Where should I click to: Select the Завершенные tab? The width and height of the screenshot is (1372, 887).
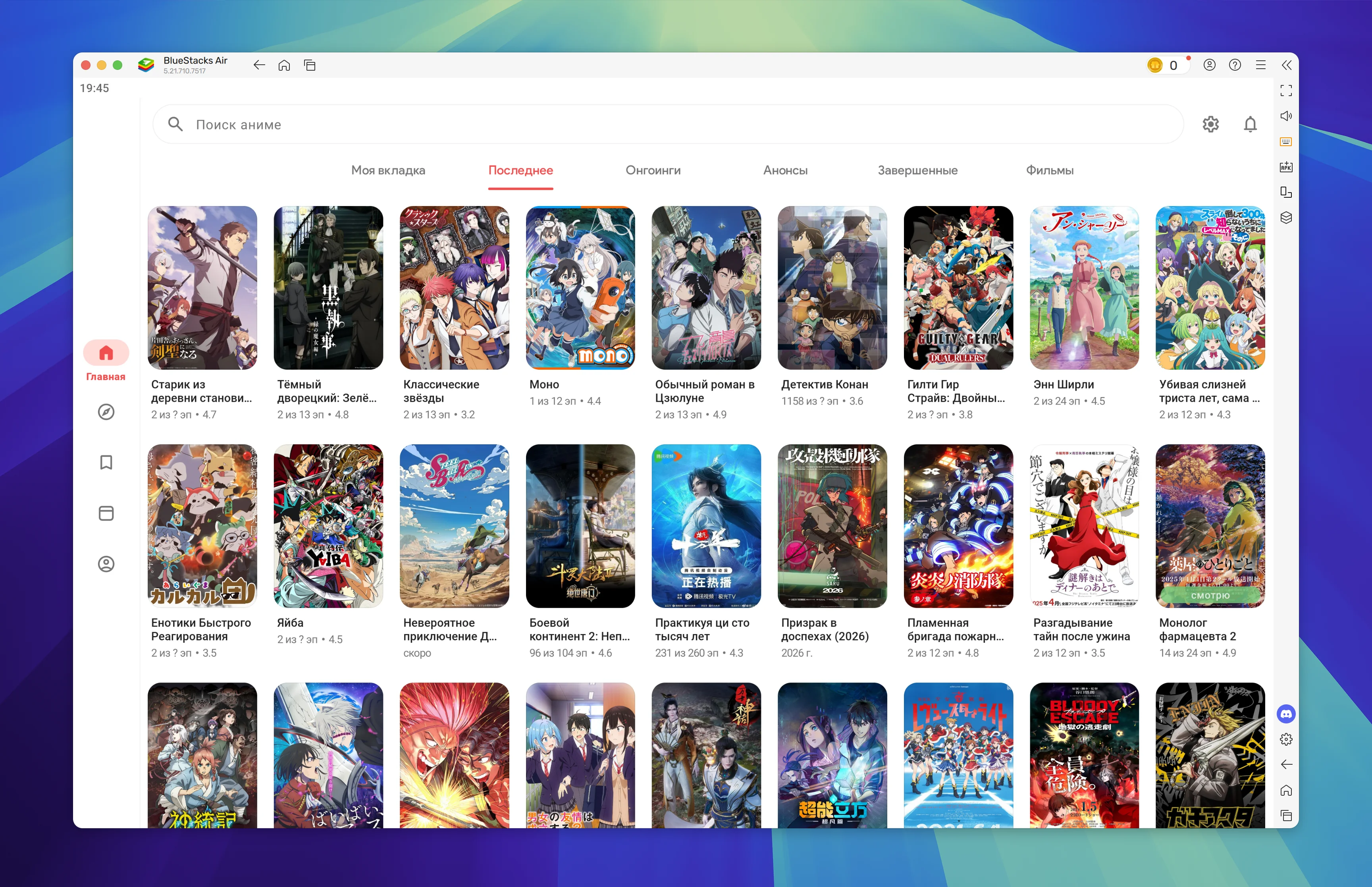point(917,170)
